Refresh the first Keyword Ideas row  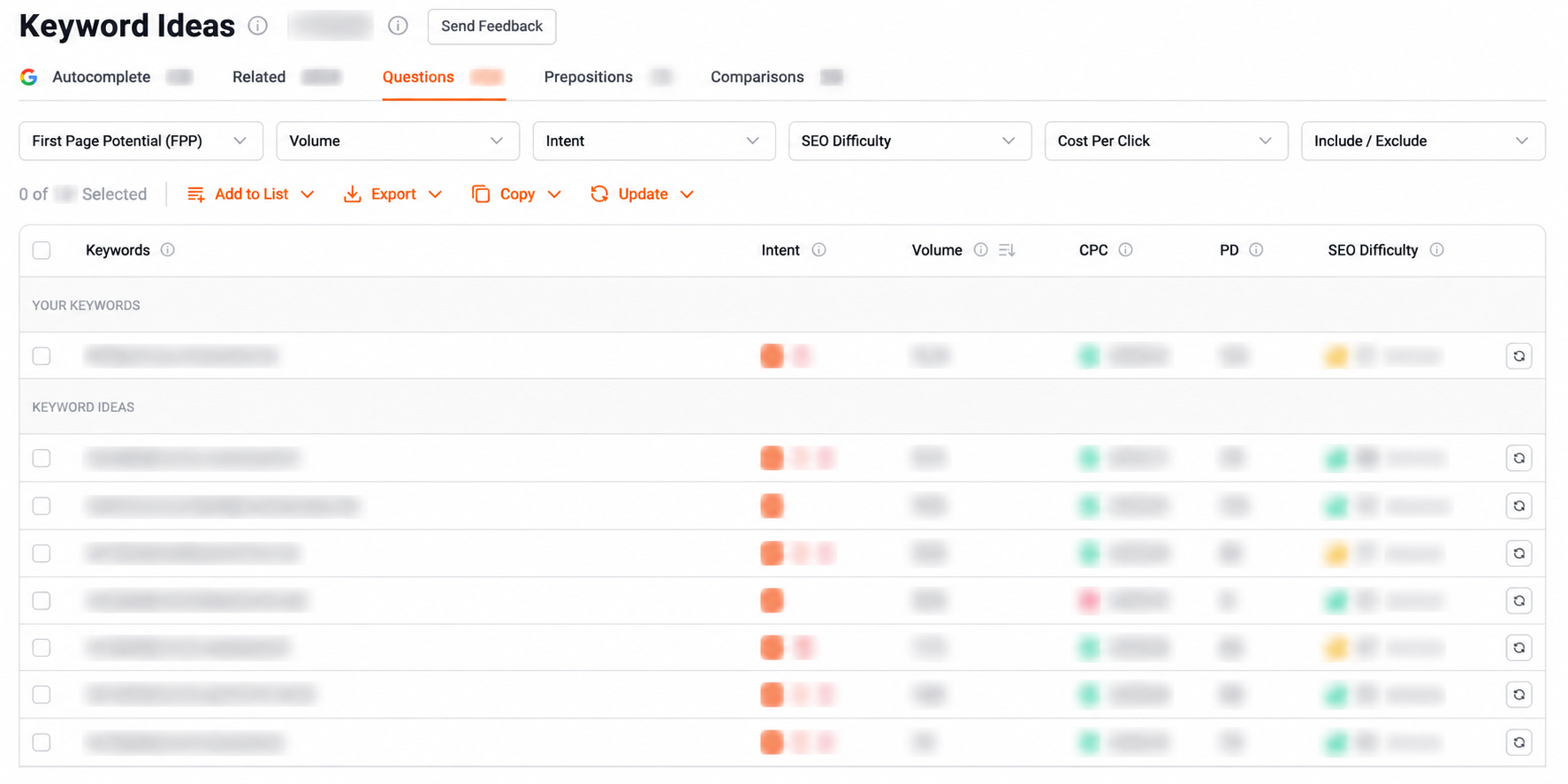[x=1519, y=458]
